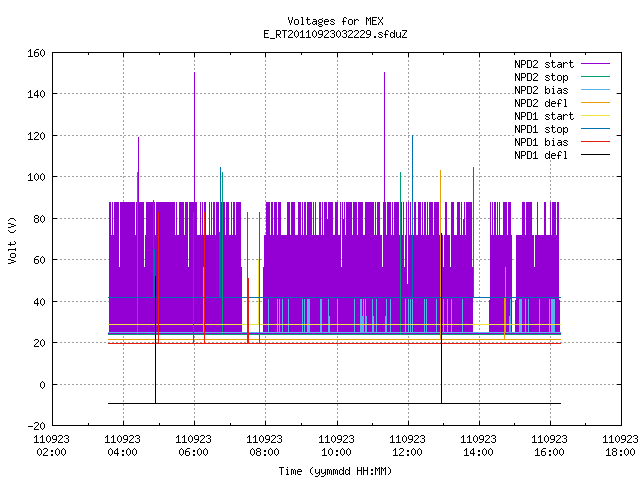Click the "120" y-axis tick label

coord(36,136)
